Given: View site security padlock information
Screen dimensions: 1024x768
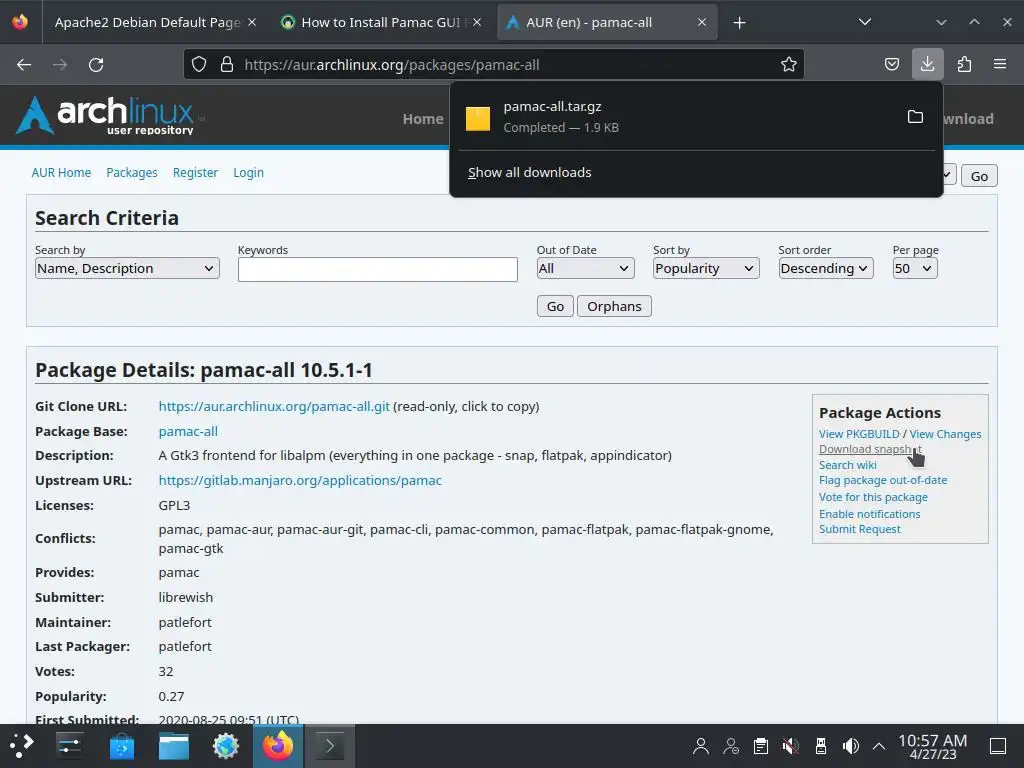Looking at the screenshot, I should [227, 64].
